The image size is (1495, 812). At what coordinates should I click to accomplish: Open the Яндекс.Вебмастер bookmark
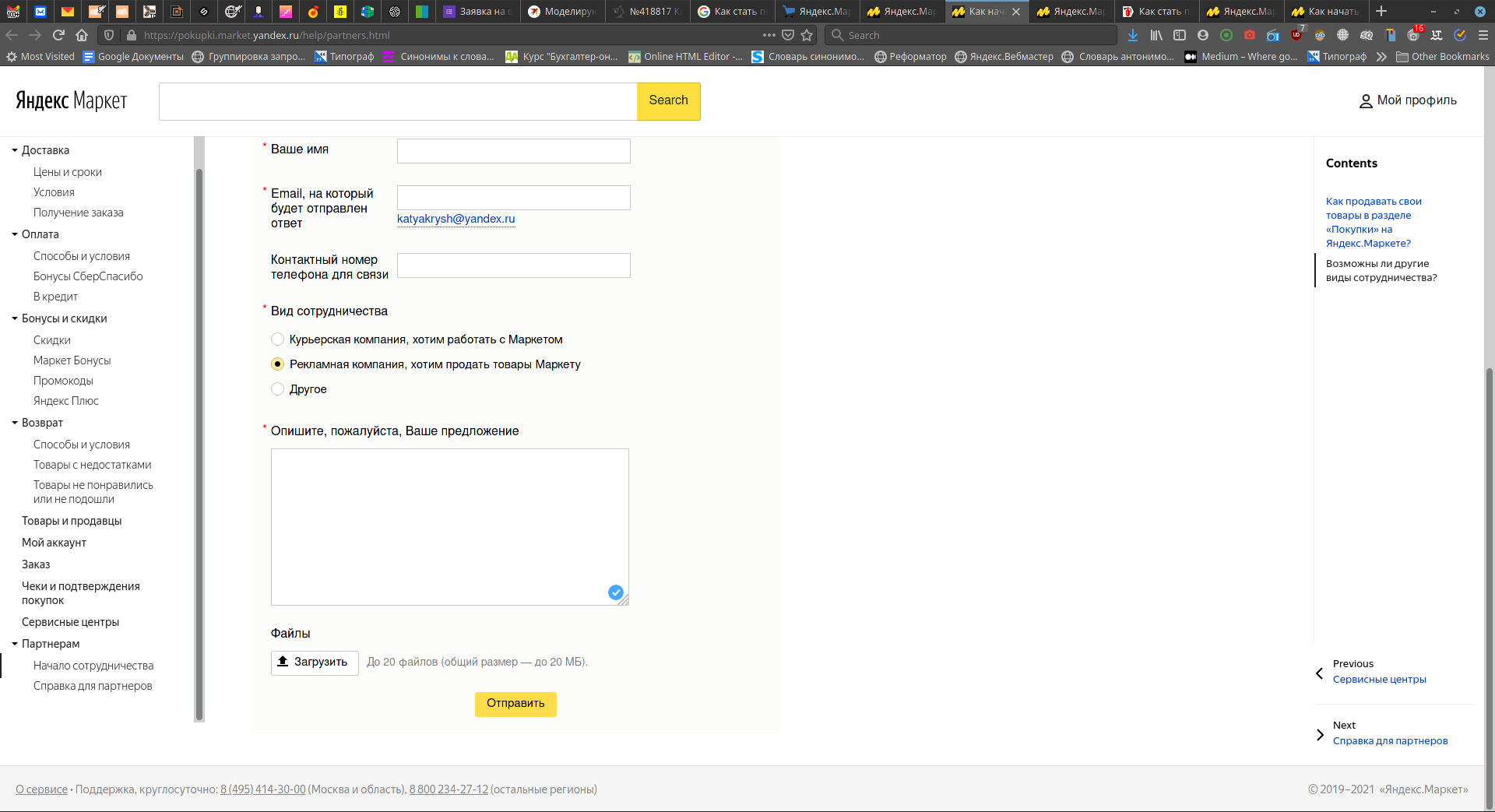click(x=1004, y=57)
